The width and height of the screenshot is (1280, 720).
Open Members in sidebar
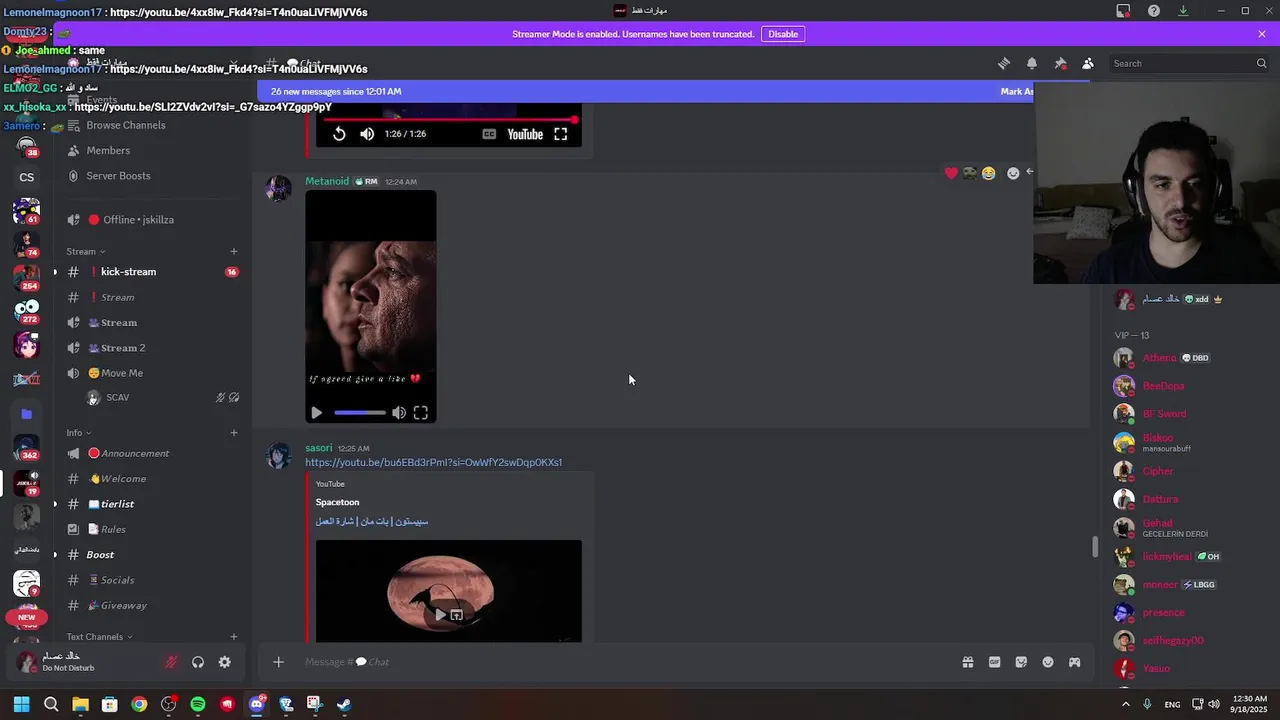pos(108,150)
